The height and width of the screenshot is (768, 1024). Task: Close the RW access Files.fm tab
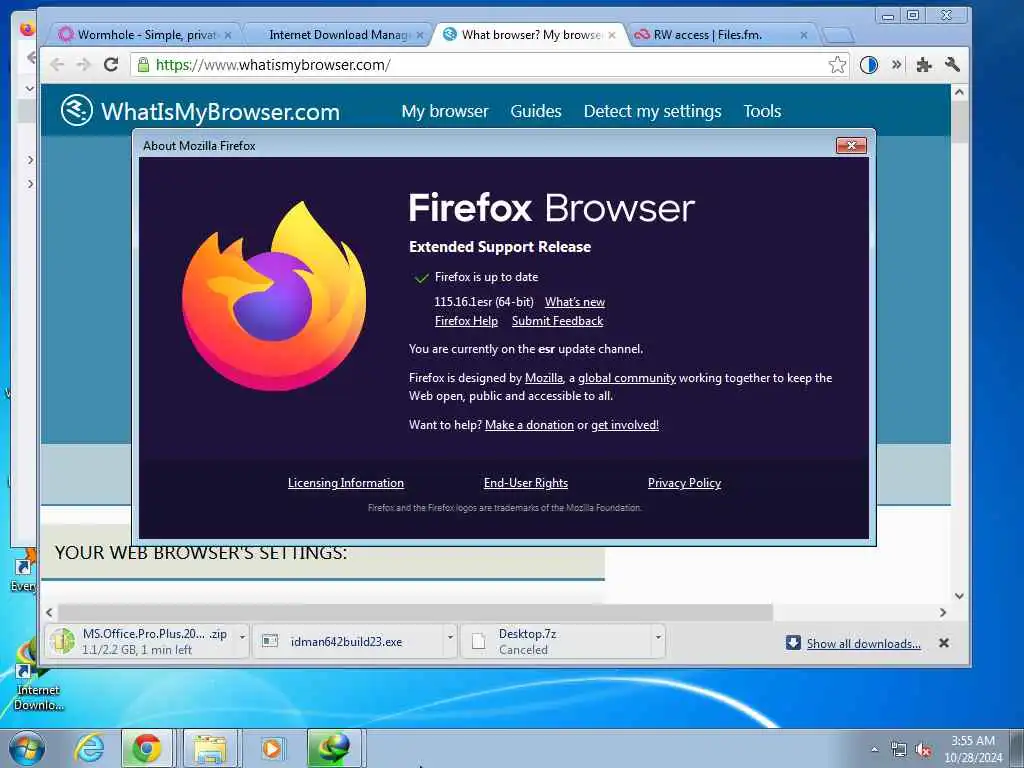click(x=804, y=35)
